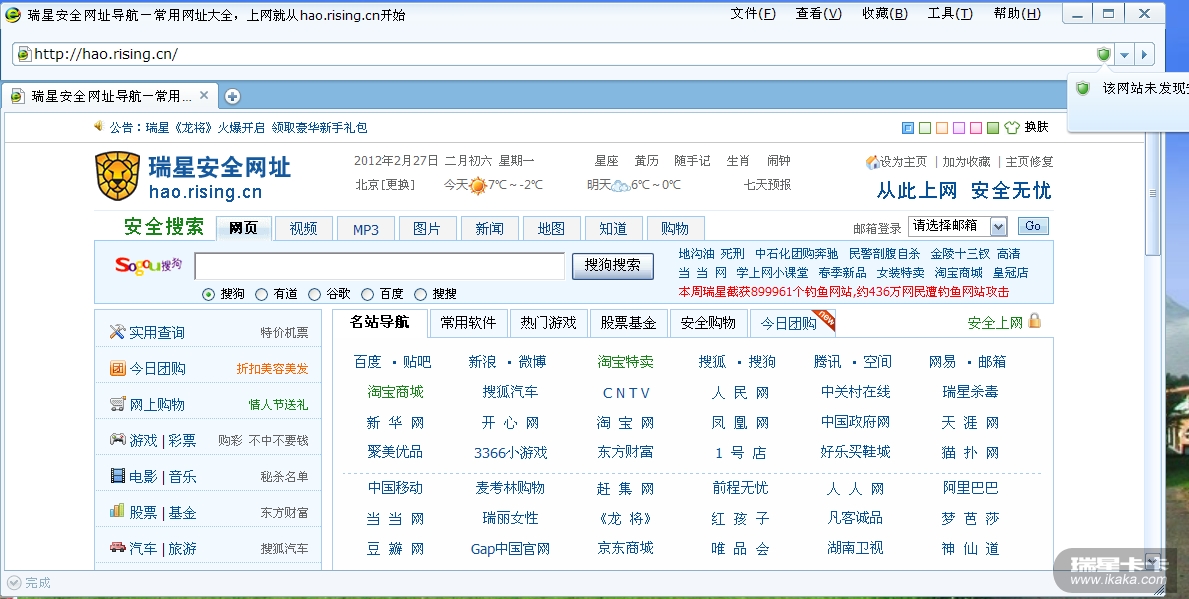This screenshot has width=1189, height=599.
Task: Click the page favicon in address bar
Action: [24, 54]
